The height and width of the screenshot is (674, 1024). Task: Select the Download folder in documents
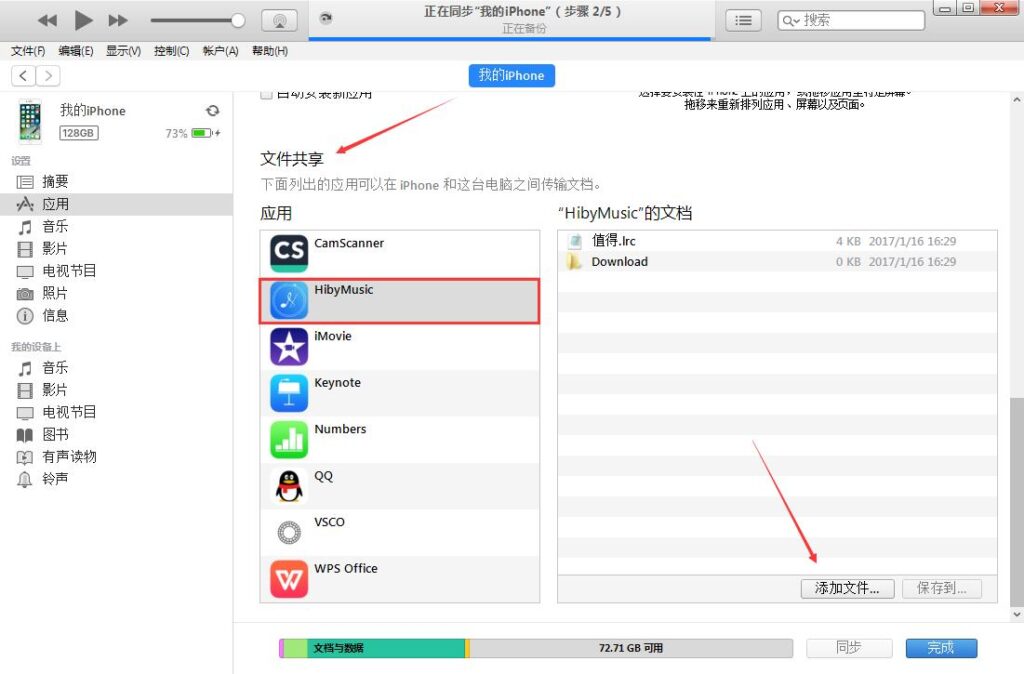click(777, 262)
